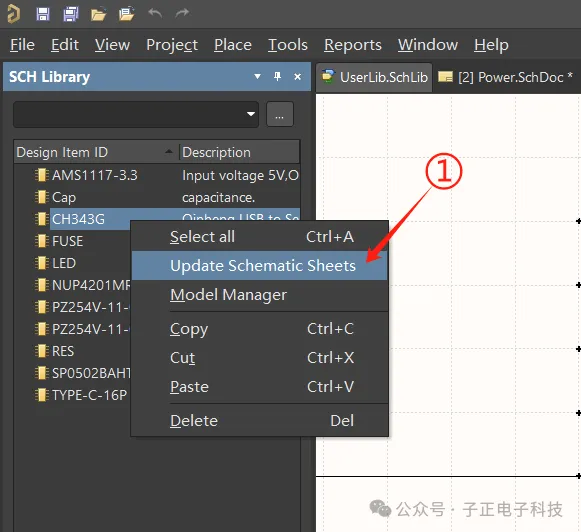Switch to the UserLib.SchLib tab
The image size is (581, 532).
click(374, 77)
